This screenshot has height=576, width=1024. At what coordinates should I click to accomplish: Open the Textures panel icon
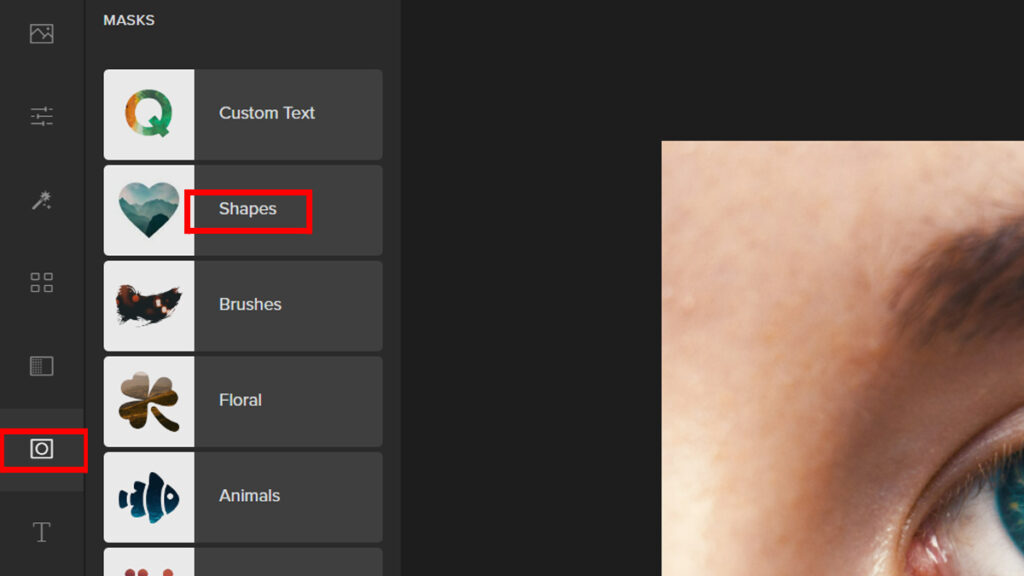(x=41, y=366)
